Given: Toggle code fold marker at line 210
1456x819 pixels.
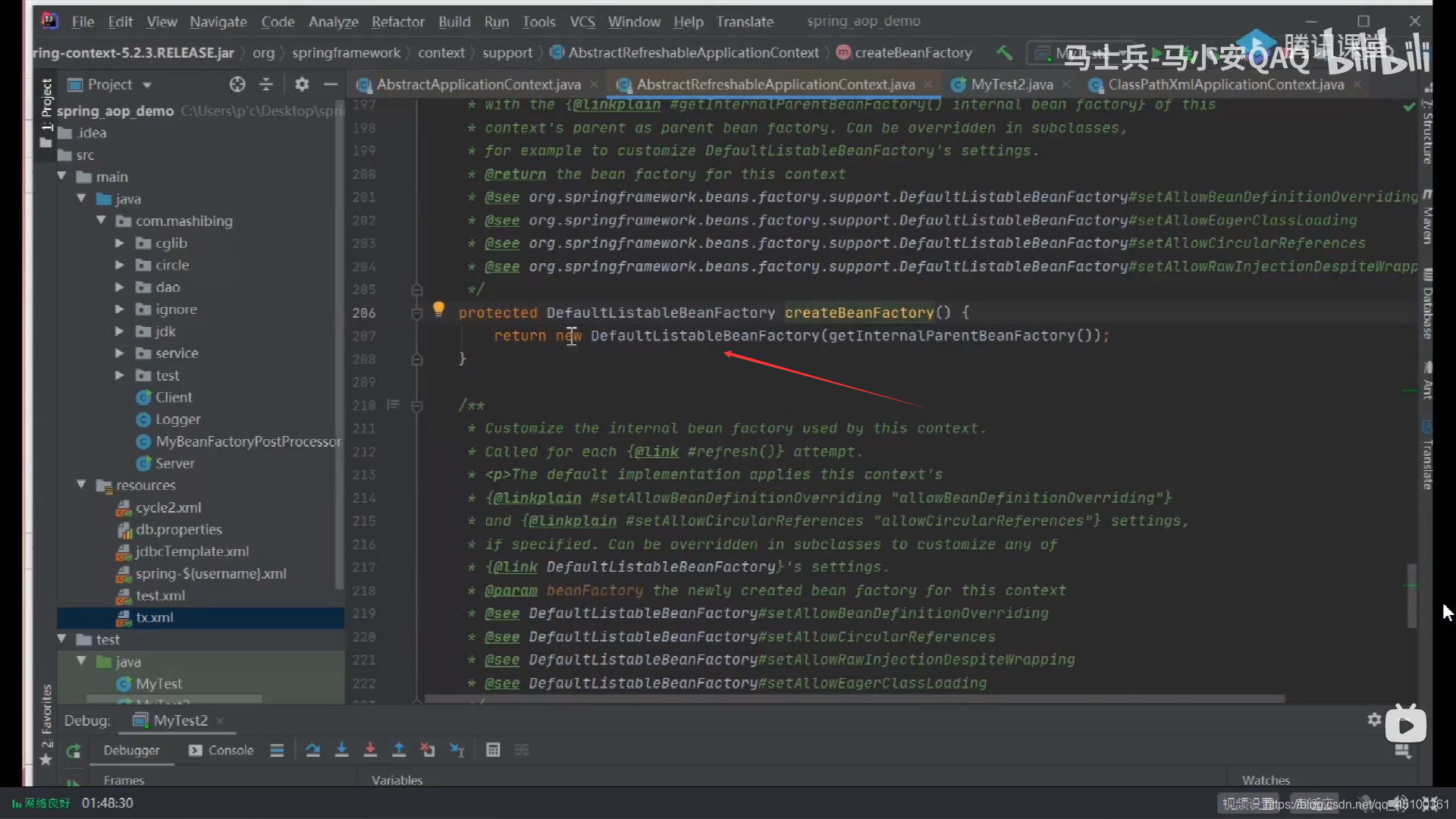Looking at the screenshot, I should pos(416,406).
